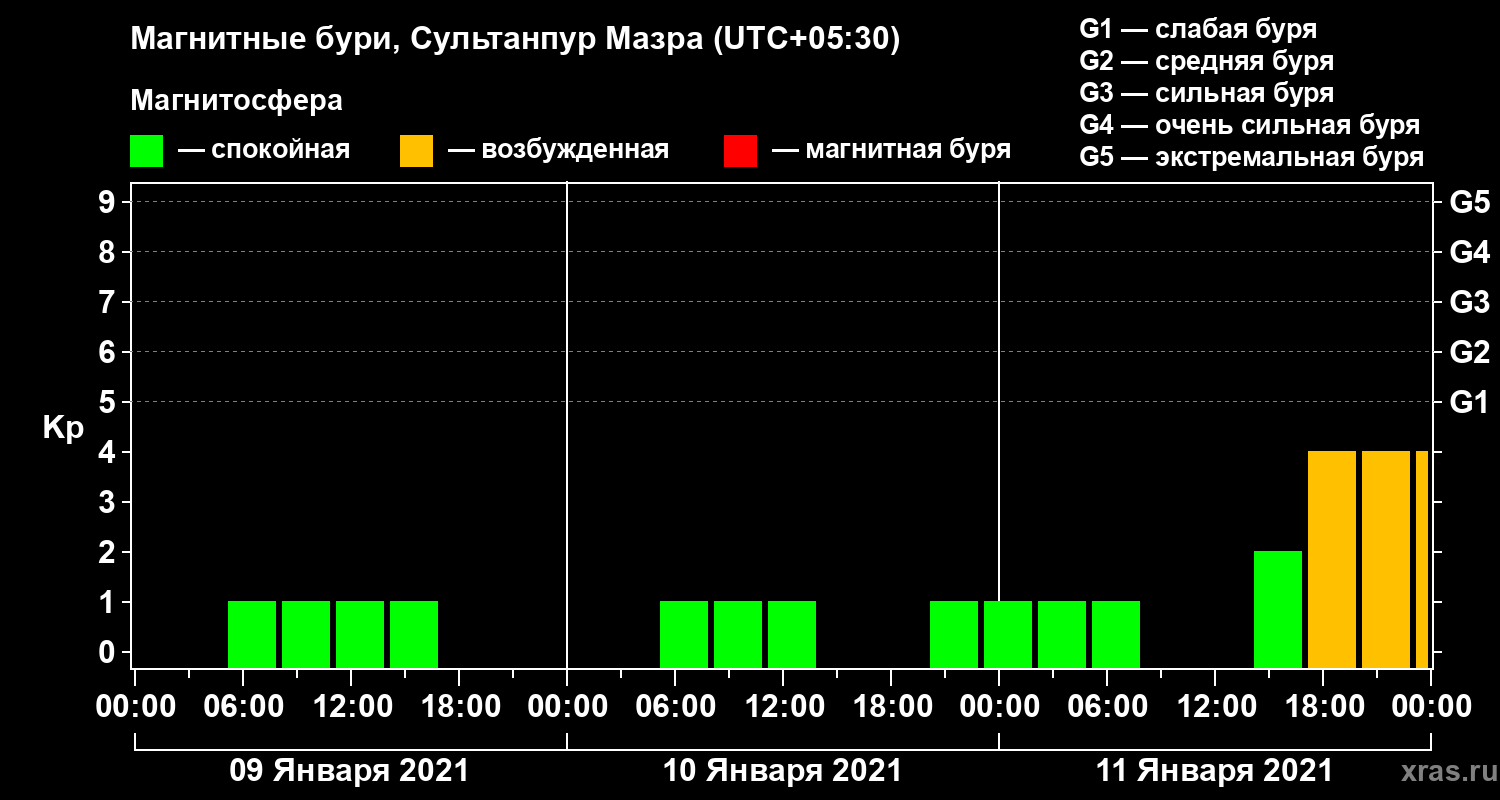Click the 'Kp' axis label
Viewport: 1500px width, 800px height.
63,429
